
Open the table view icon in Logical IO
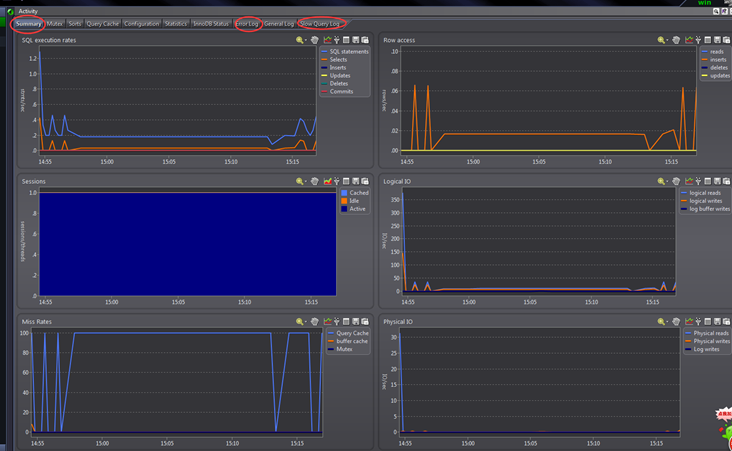click(x=708, y=181)
